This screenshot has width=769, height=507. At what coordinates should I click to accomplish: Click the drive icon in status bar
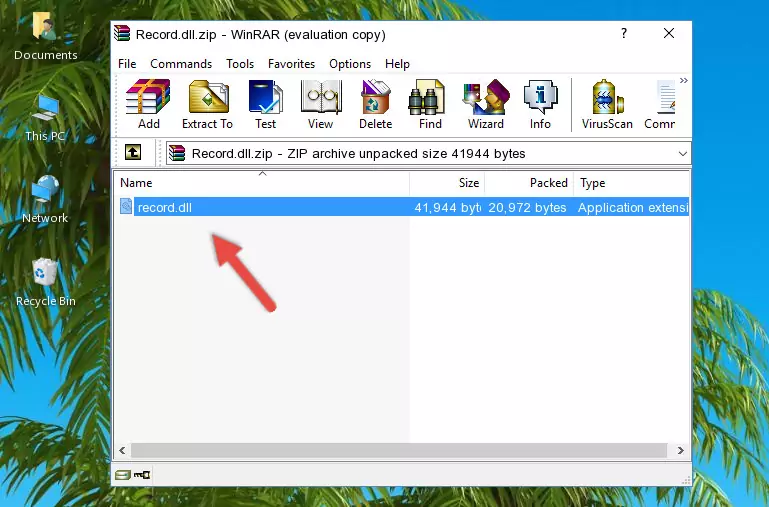click(x=123, y=474)
